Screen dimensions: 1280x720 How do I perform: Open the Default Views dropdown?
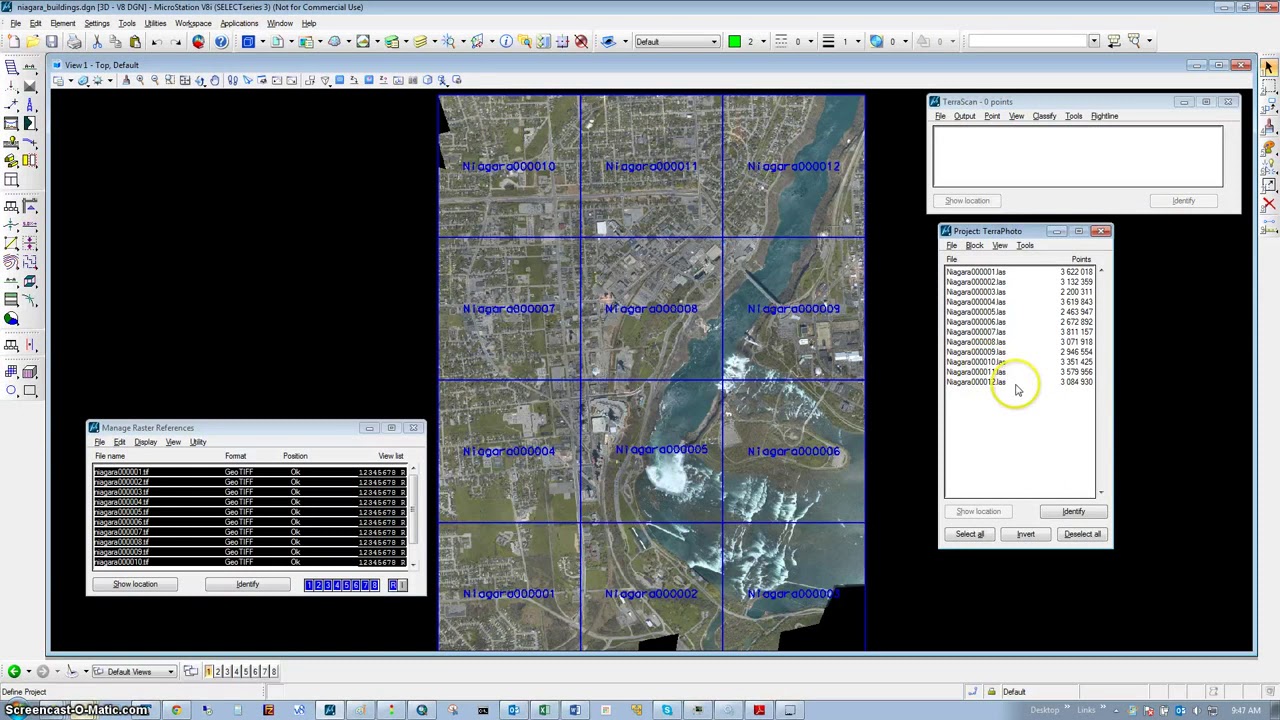[134, 671]
